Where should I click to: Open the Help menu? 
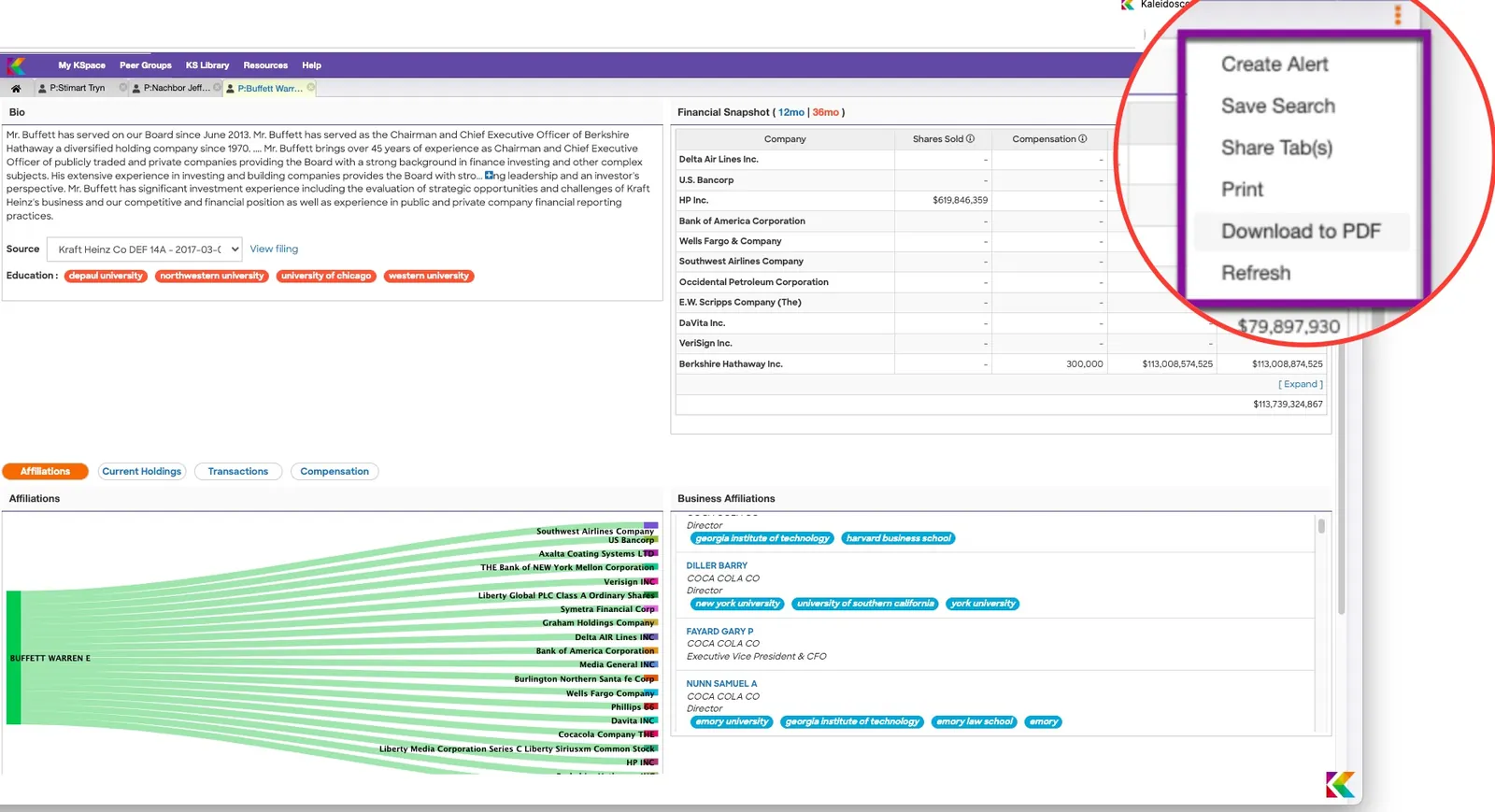coord(312,65)
